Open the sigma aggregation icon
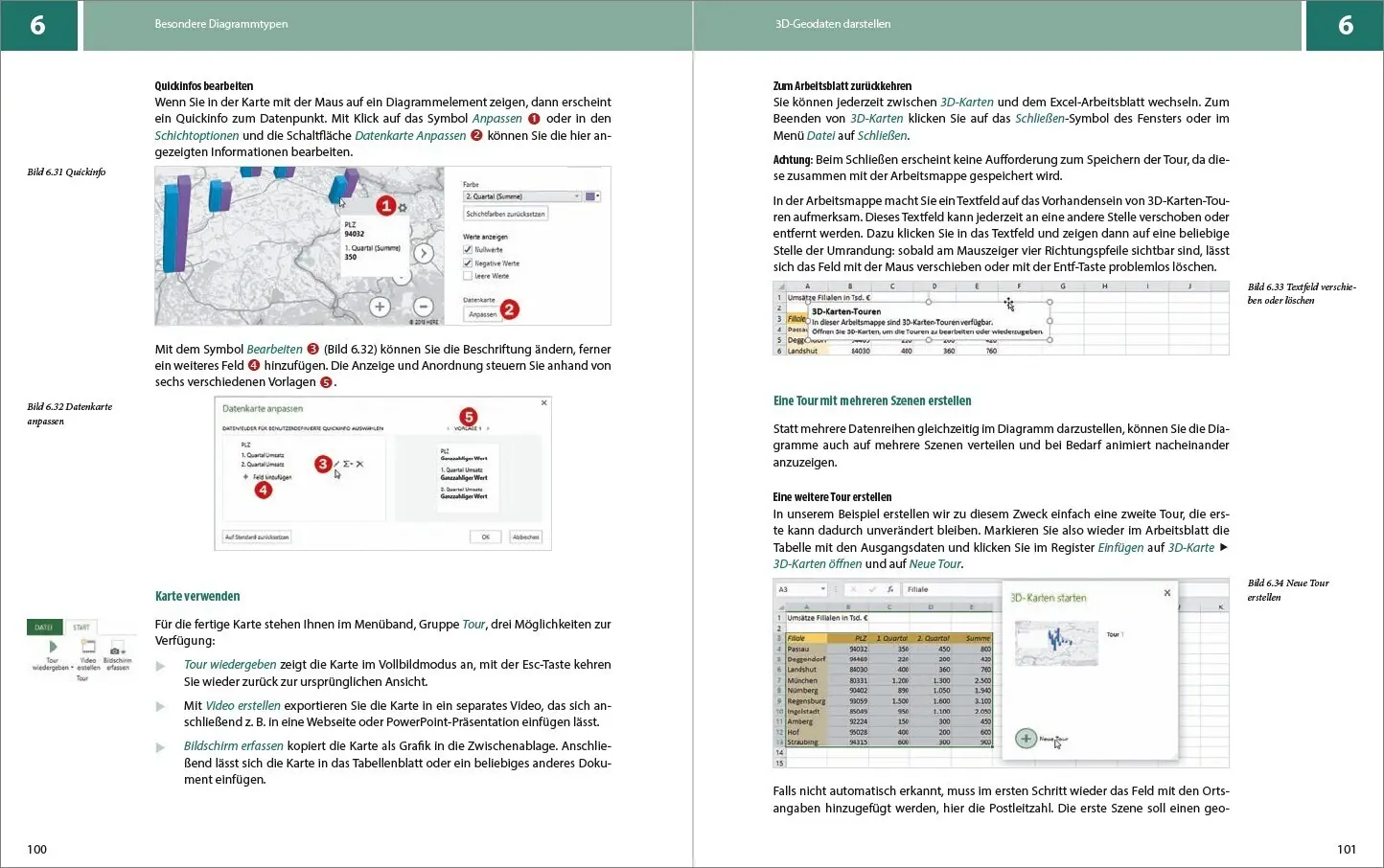 347,464
